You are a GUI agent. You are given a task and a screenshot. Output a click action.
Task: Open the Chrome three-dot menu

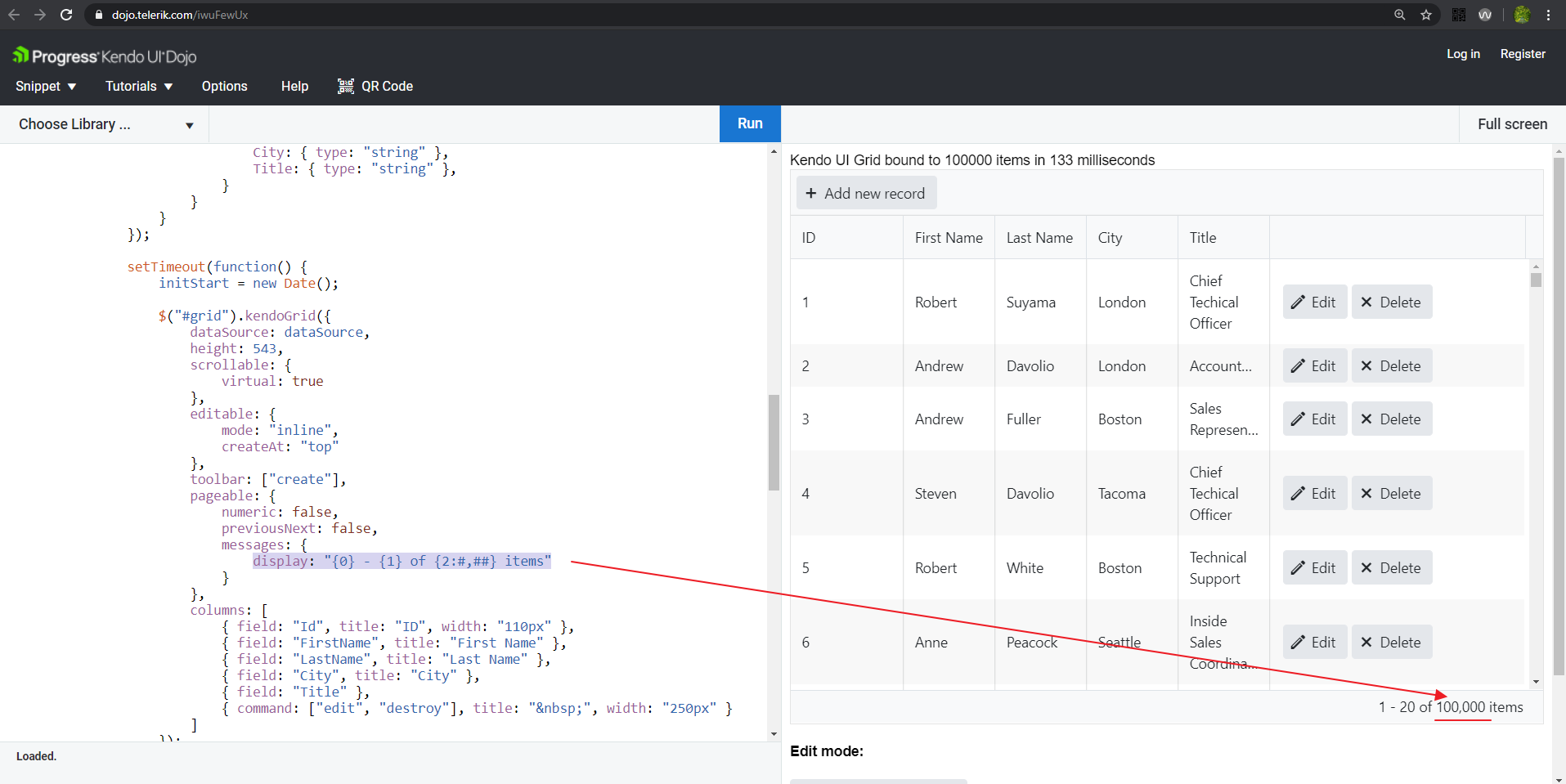coord(1549,15)
